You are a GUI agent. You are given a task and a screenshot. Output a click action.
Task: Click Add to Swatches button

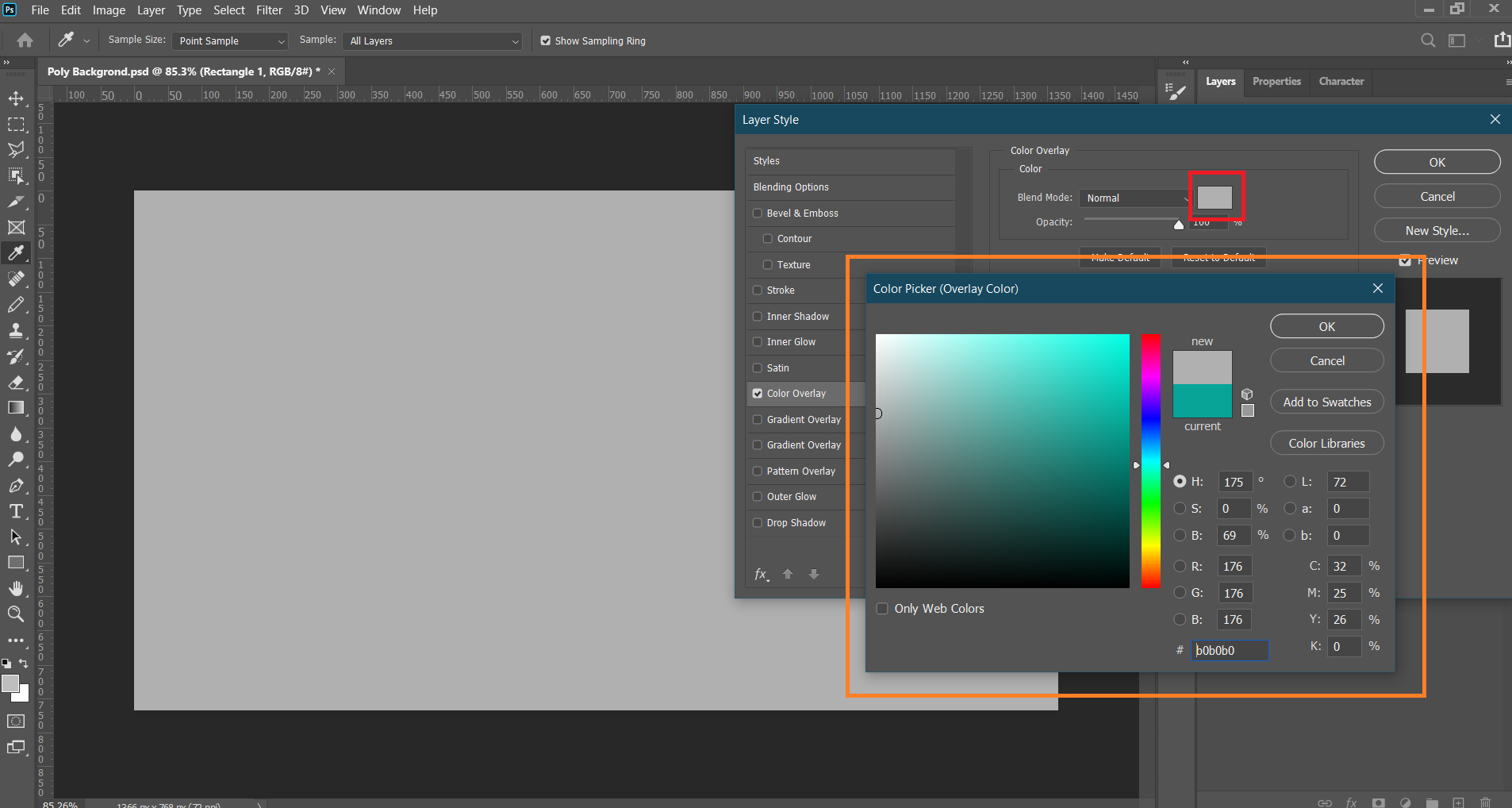point(1326,402)
